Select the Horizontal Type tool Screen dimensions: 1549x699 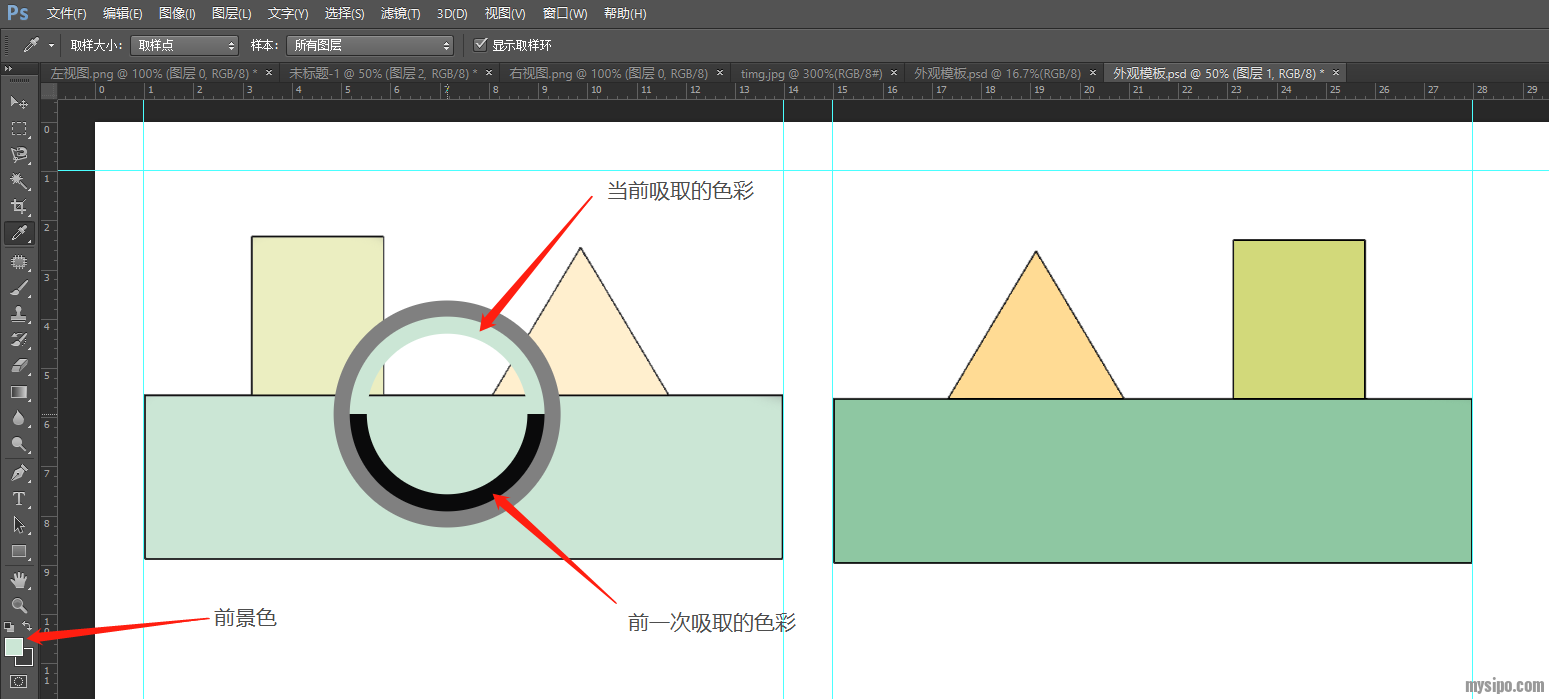[18, 498]
